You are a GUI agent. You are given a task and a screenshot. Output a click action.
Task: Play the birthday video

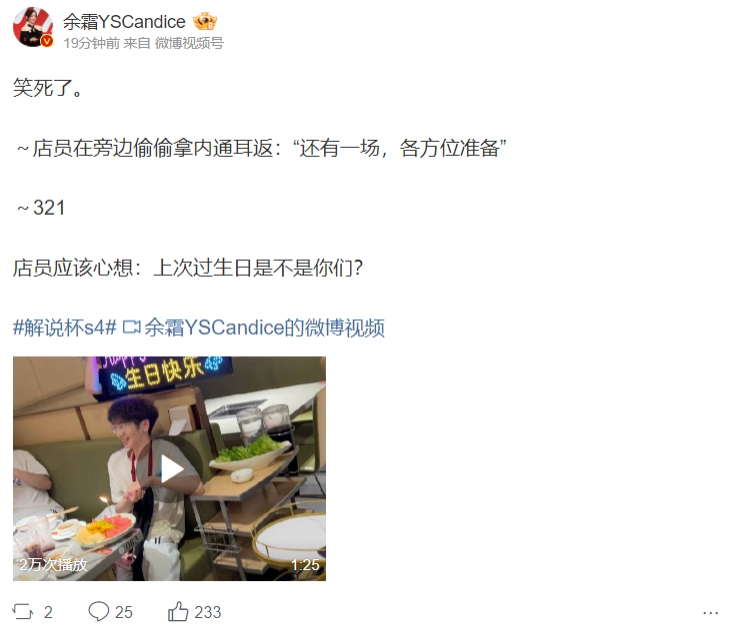[170, 469]
